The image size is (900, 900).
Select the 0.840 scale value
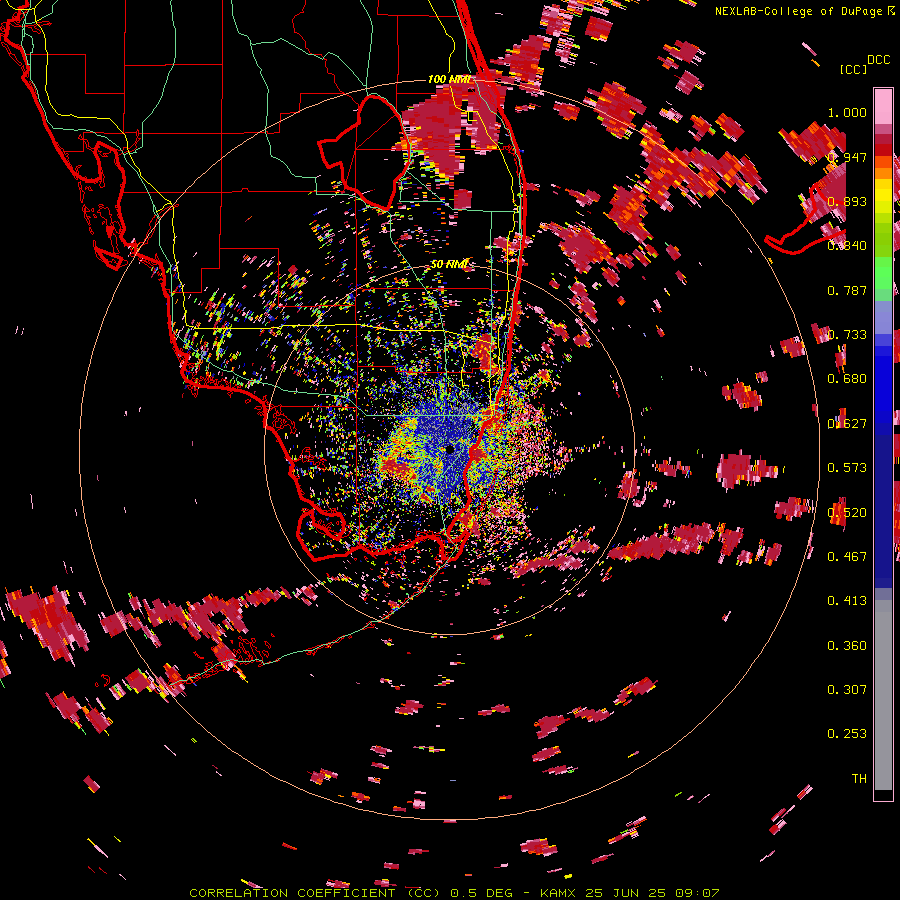[847, 246]
